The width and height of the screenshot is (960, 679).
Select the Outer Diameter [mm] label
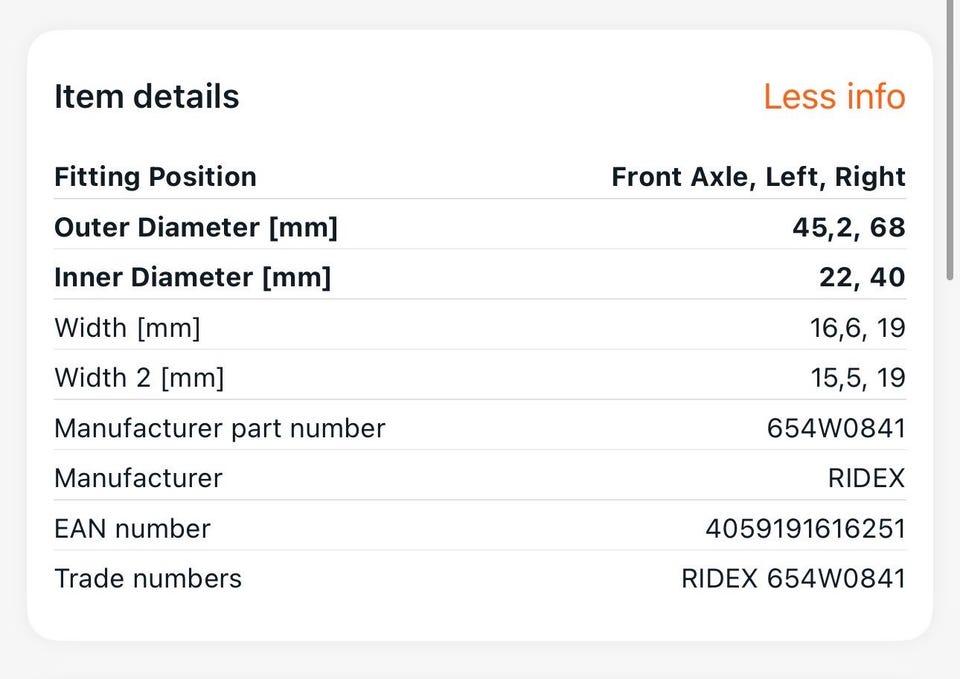196,227
